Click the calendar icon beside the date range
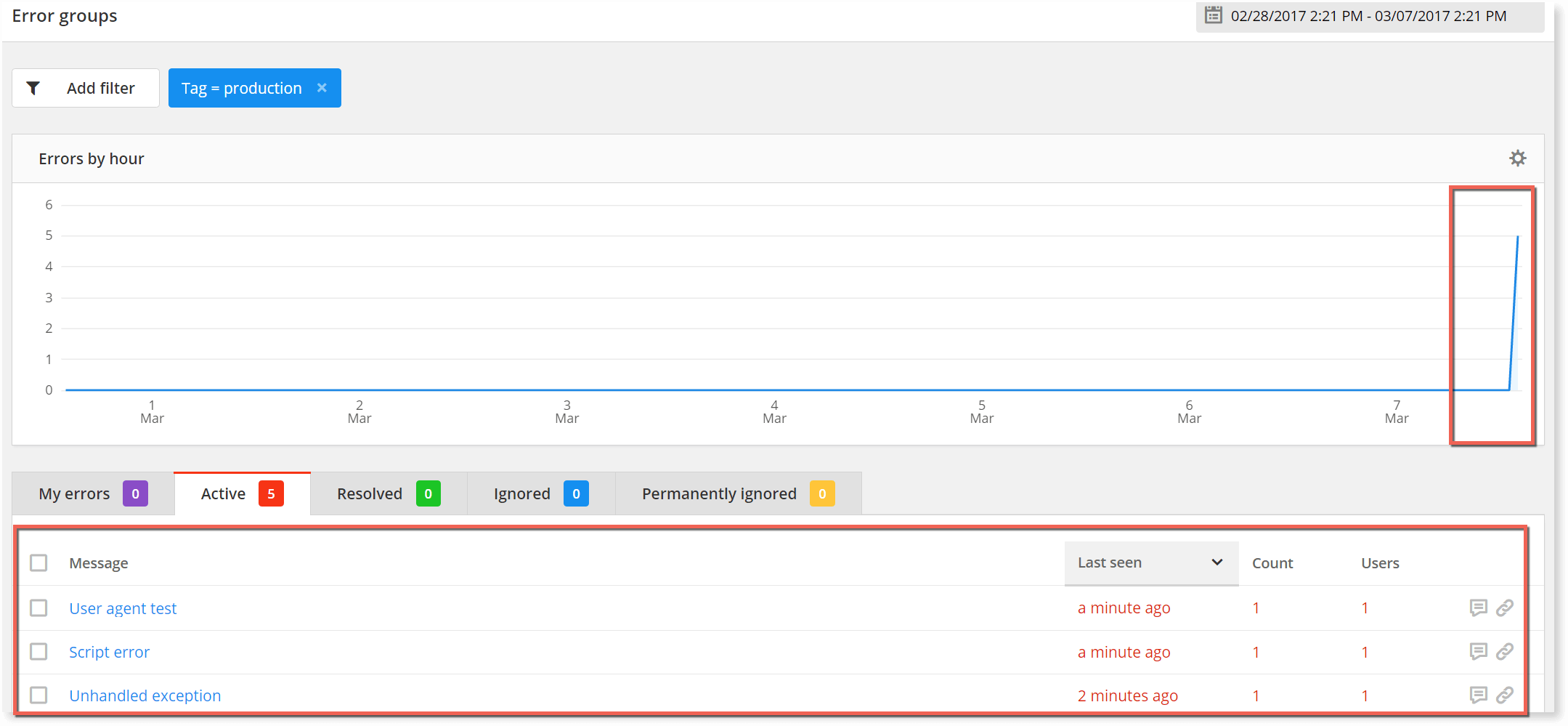This screenshot has height=726, width=1568. coord(1213,15)
